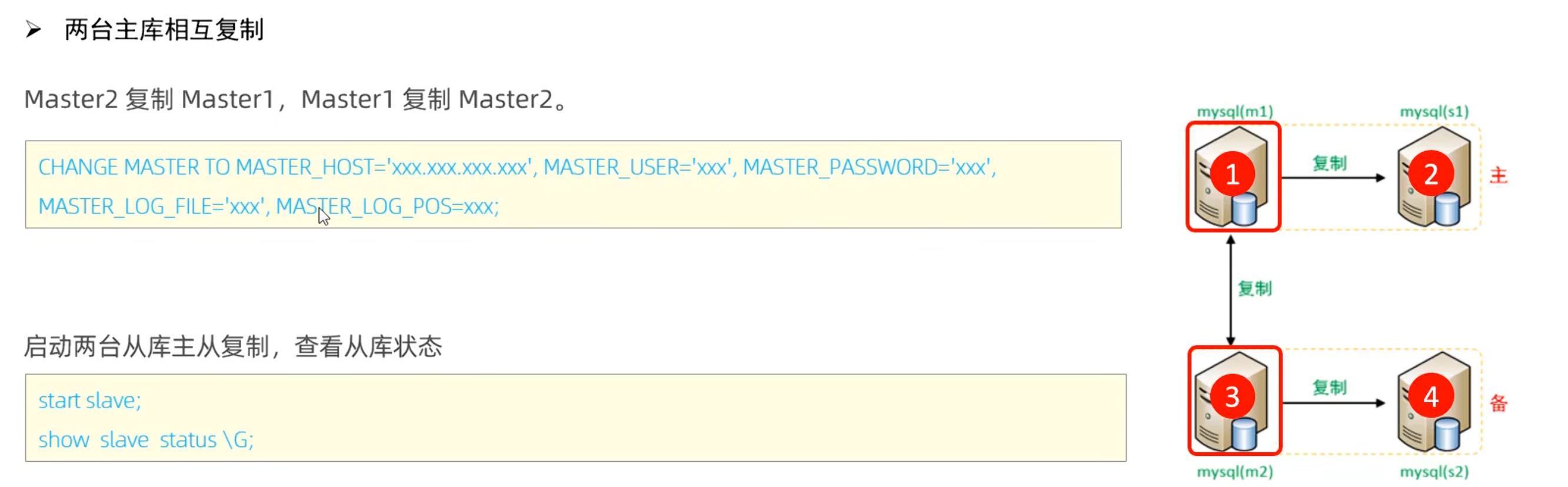Click the vertical double-headed replication arrow
1568x487 pixels.
[x=1231, y=291]
